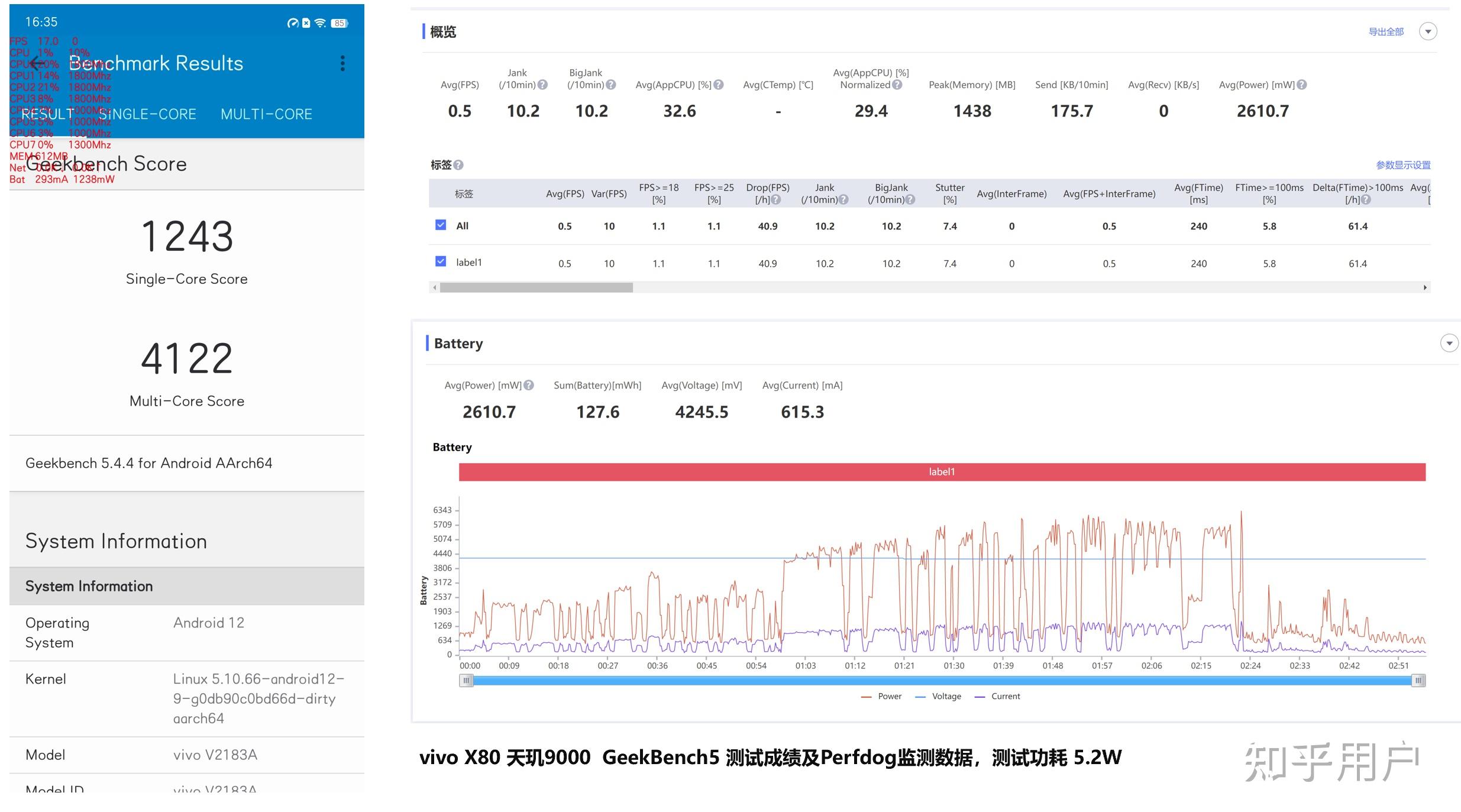
Task: Tap the back arrow in Benchmark Results
Action: pos(37,63)
